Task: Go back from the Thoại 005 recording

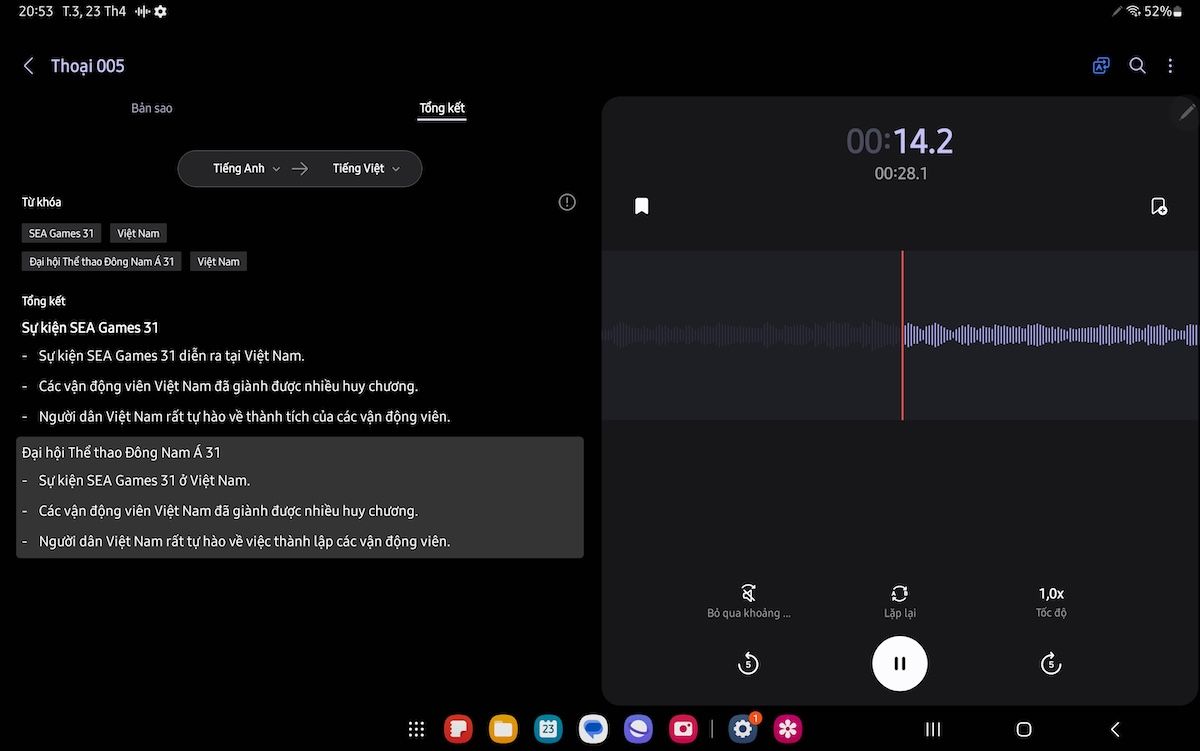Action: [28, 66]
